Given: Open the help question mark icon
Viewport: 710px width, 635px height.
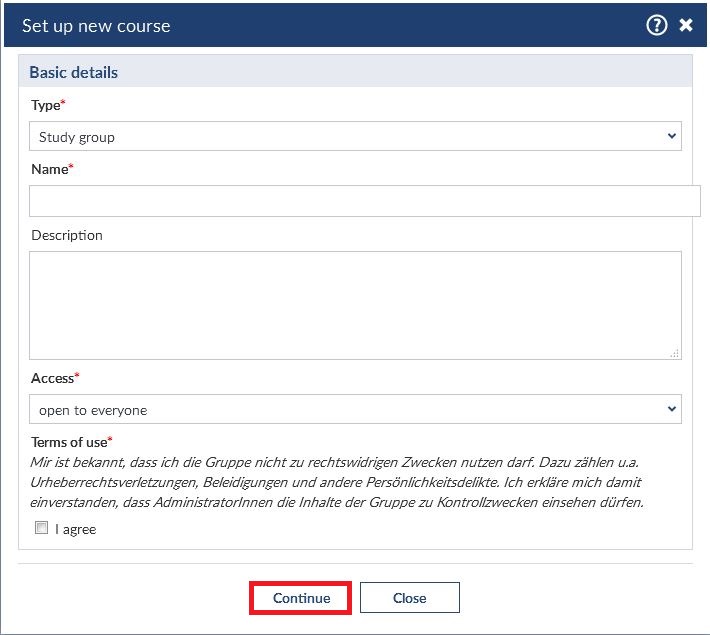Looking at the screenshot, I should coord(656,26).
